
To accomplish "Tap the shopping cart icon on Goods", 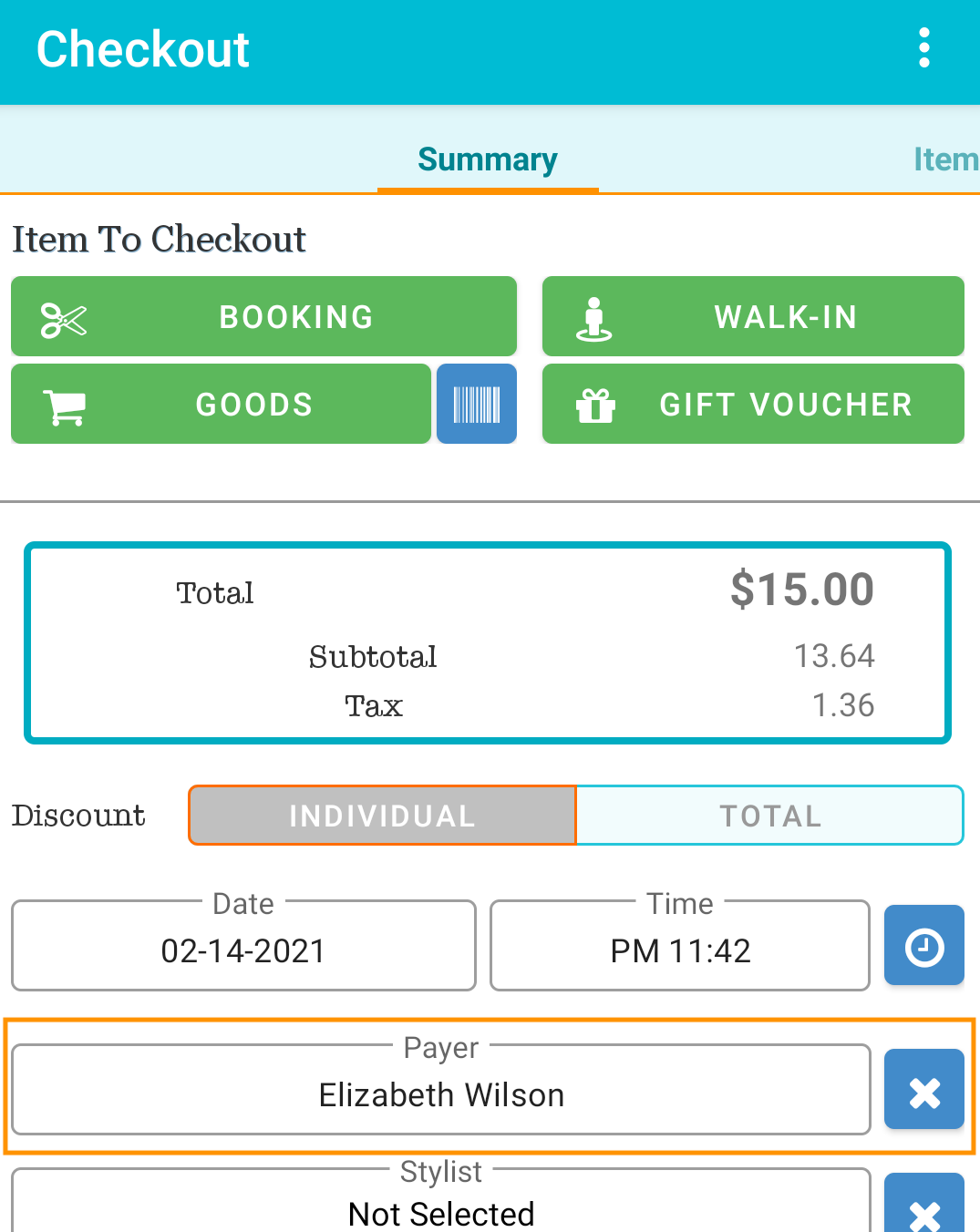I will coord(64,406).
